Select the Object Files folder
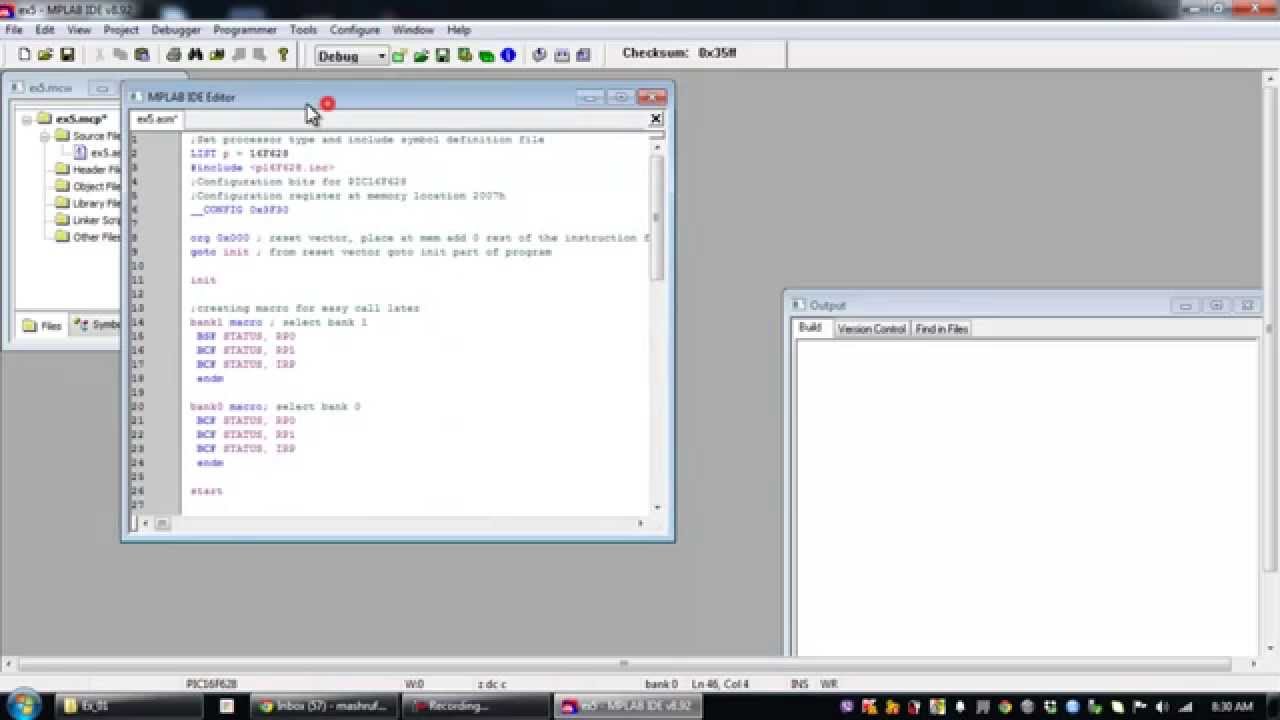 click(95, 187)
